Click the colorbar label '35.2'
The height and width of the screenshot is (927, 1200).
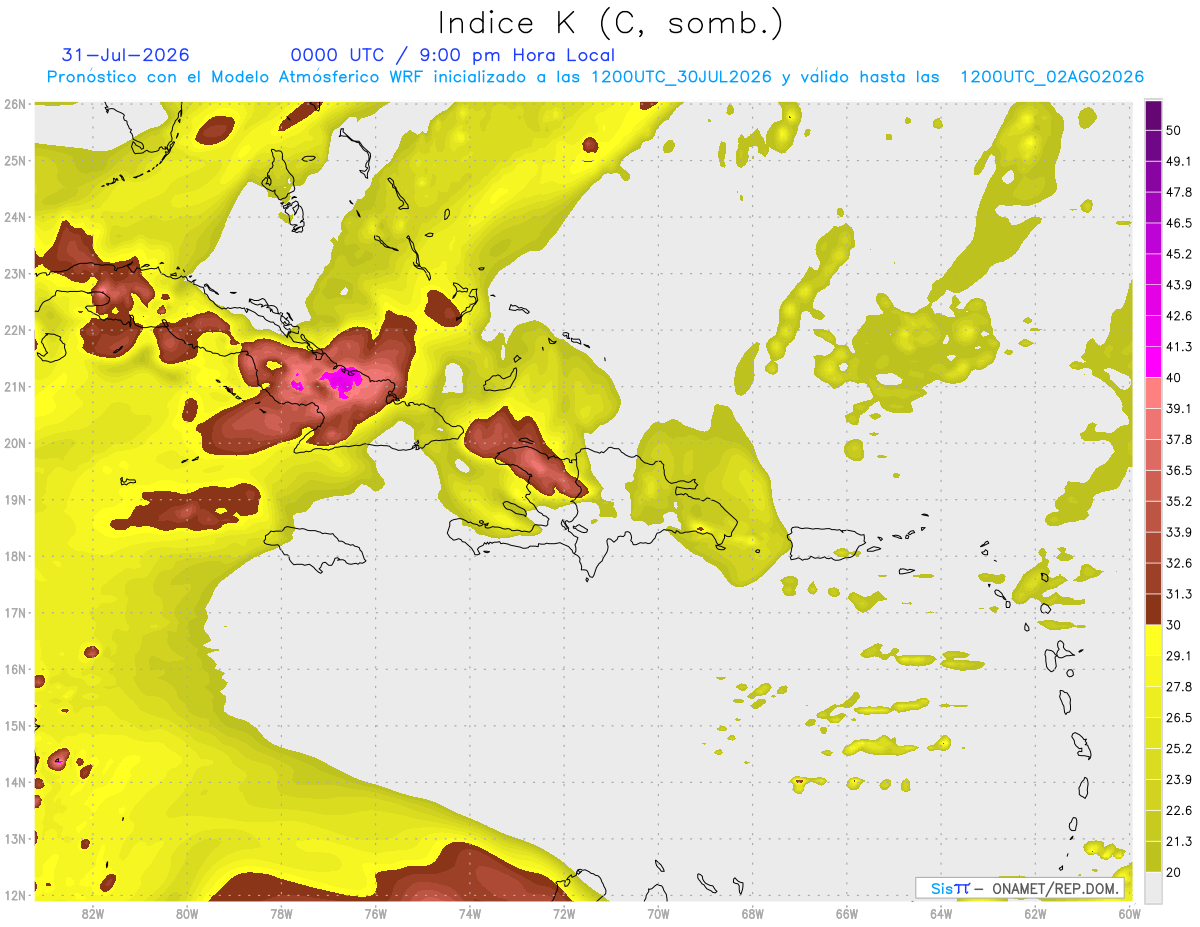click(1178, 501)
